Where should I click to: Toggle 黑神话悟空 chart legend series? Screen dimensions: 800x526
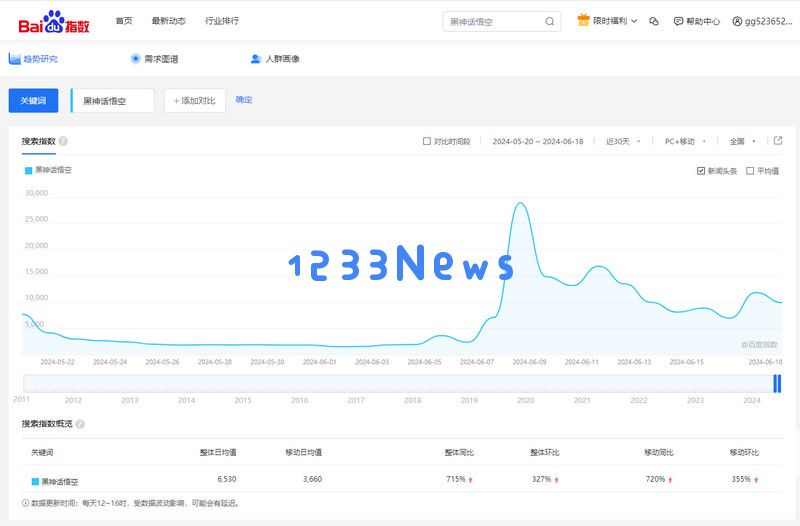(x=48, y=170)
